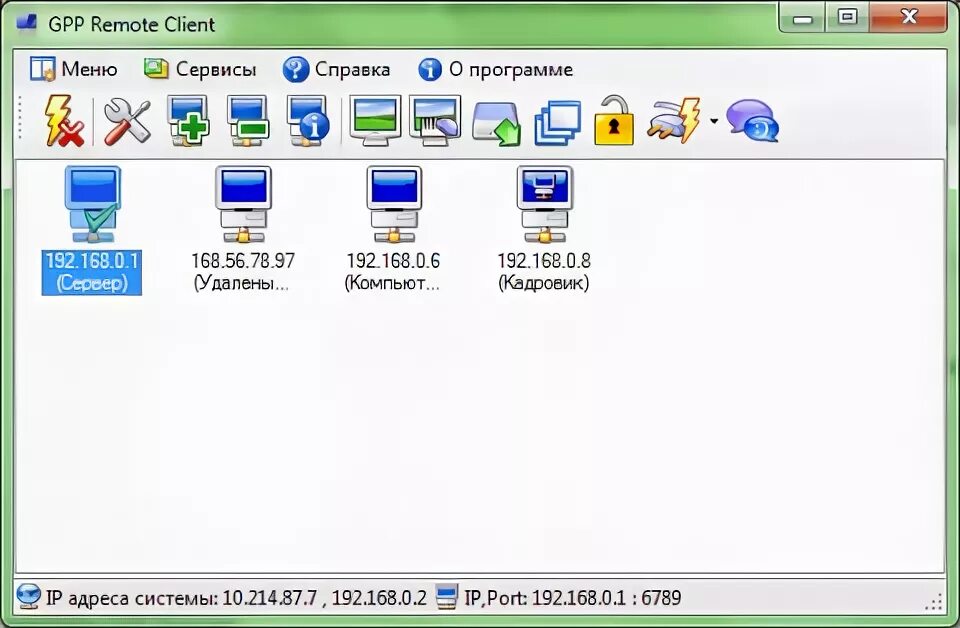
Task: Start remote control with keyboard and mouse icon
Action: (x=435, y=120)
